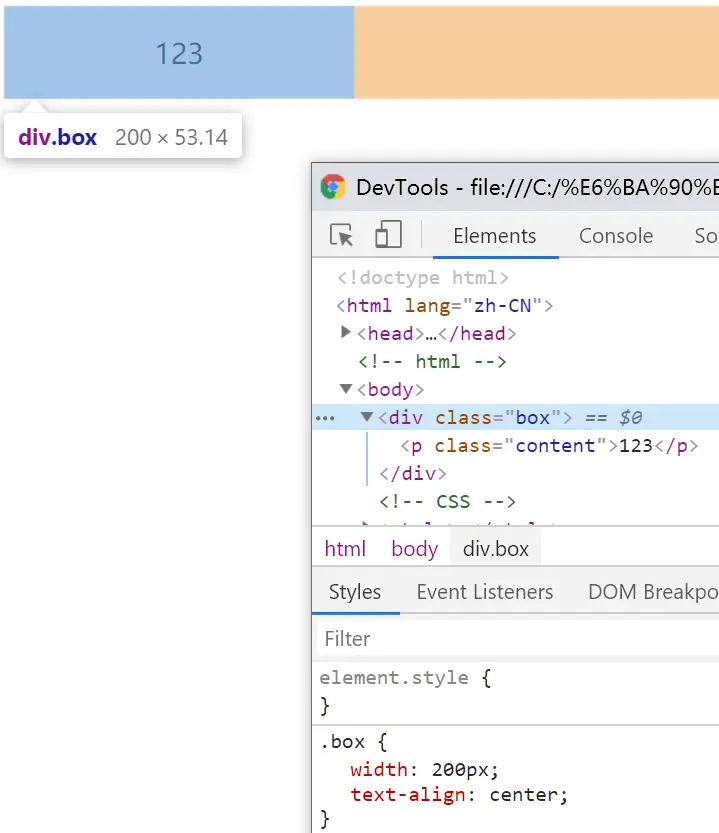
Task: Click the orange margin area right of the box
Action: tap(537, 52)
